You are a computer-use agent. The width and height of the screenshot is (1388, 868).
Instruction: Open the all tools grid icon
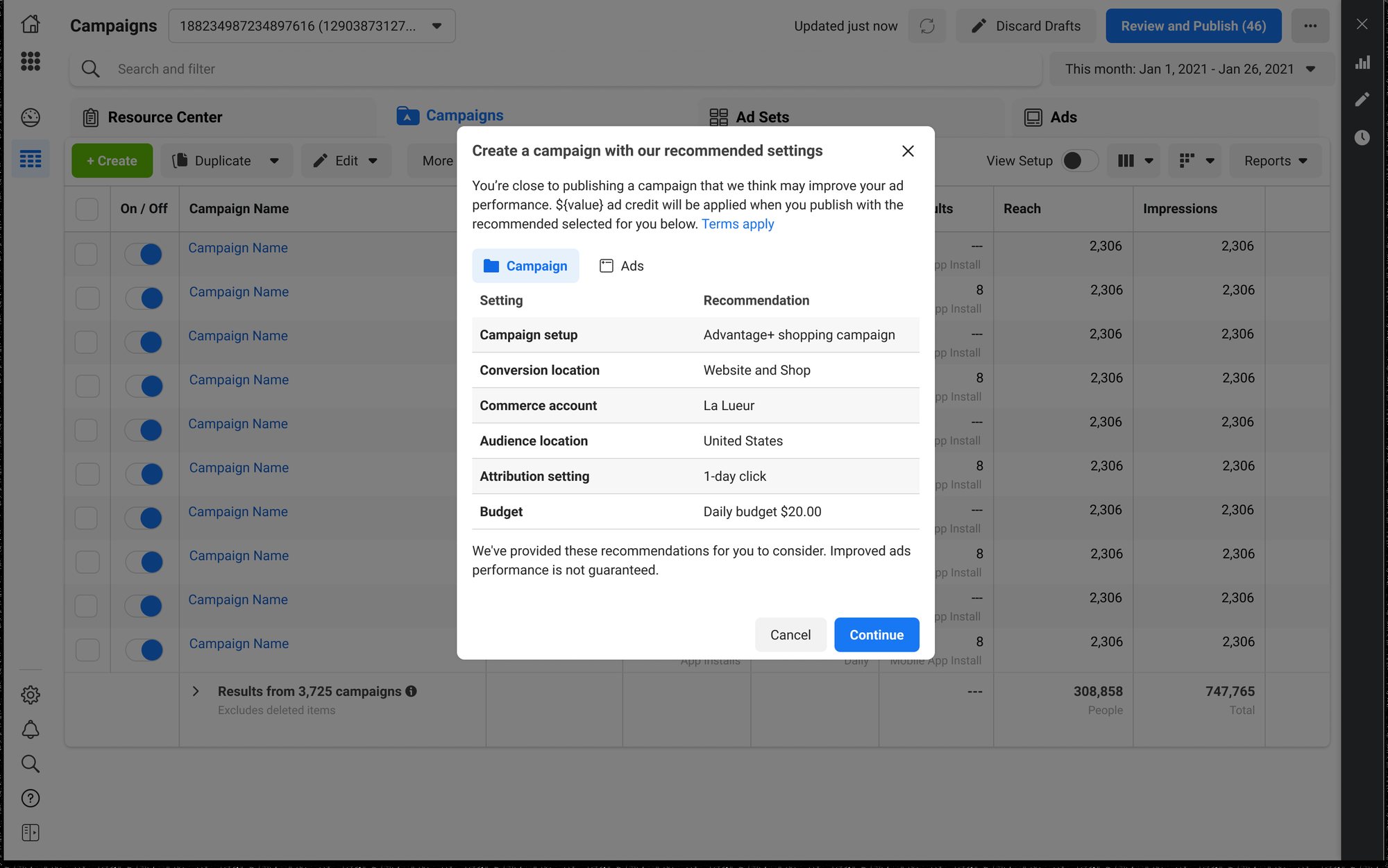tap(31, 61)
